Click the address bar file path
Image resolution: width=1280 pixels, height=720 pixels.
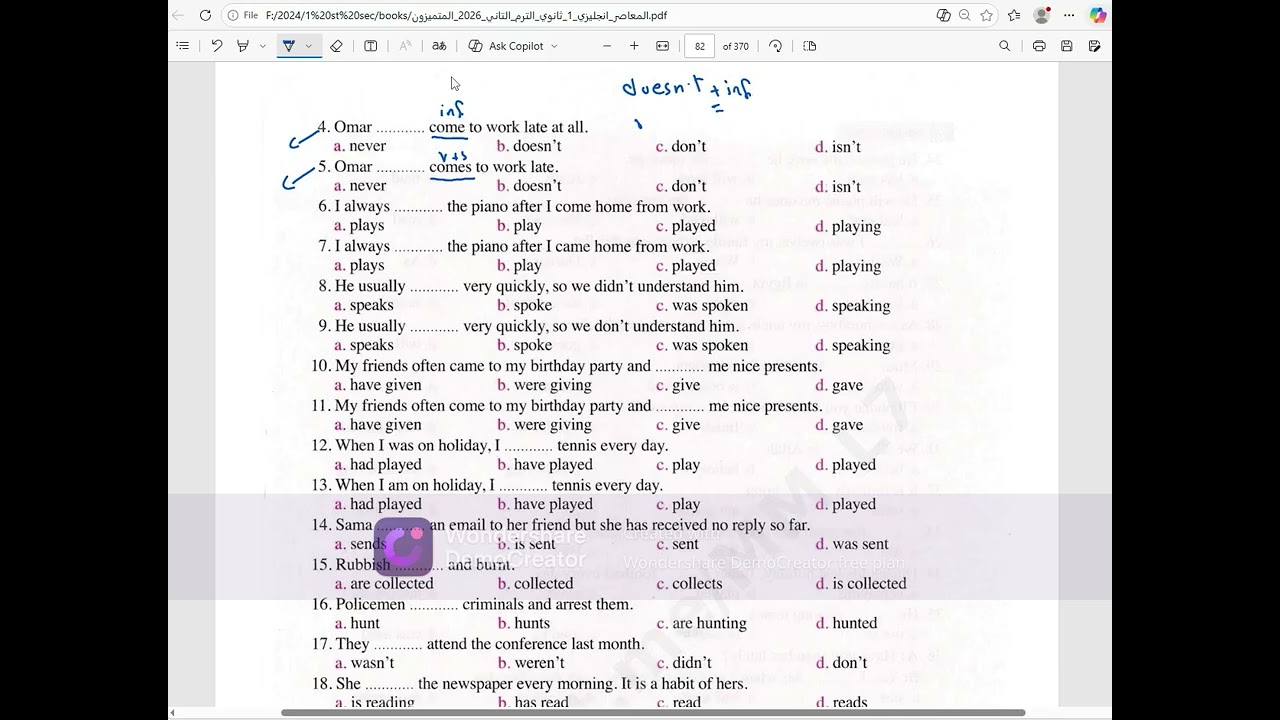466,15
